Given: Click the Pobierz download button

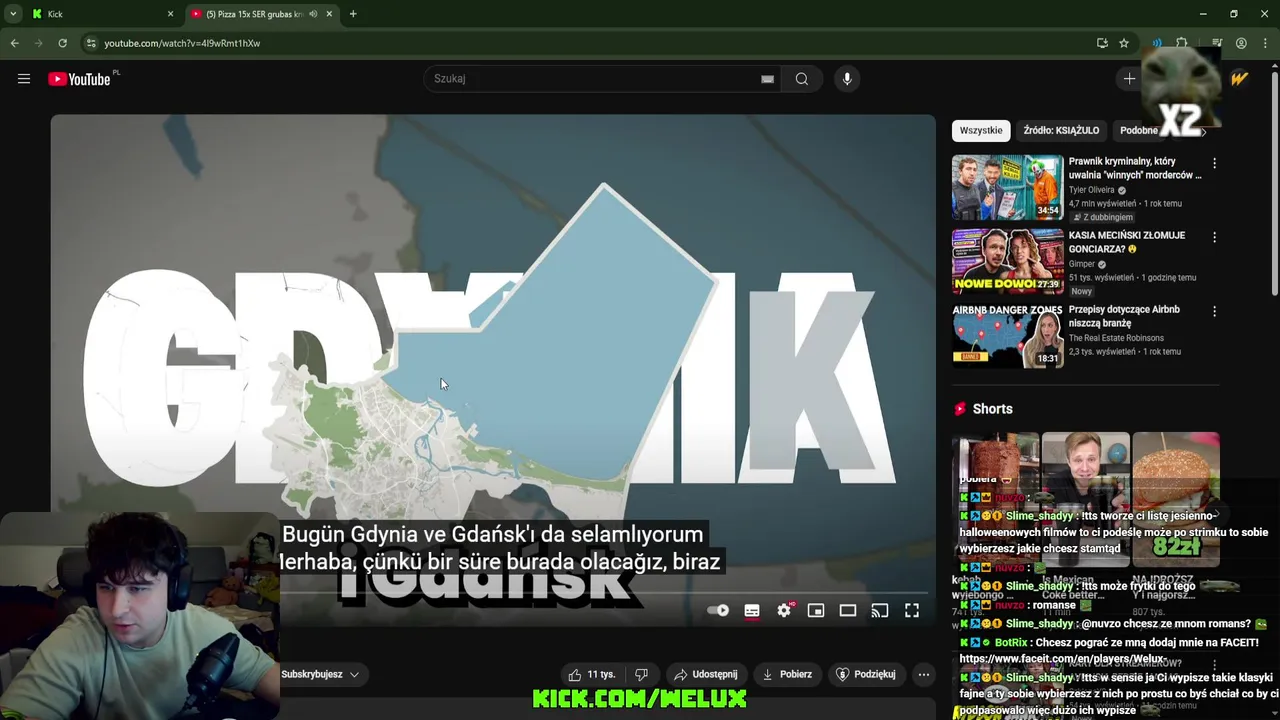Looking at the screenshot, I should [786, 674].
